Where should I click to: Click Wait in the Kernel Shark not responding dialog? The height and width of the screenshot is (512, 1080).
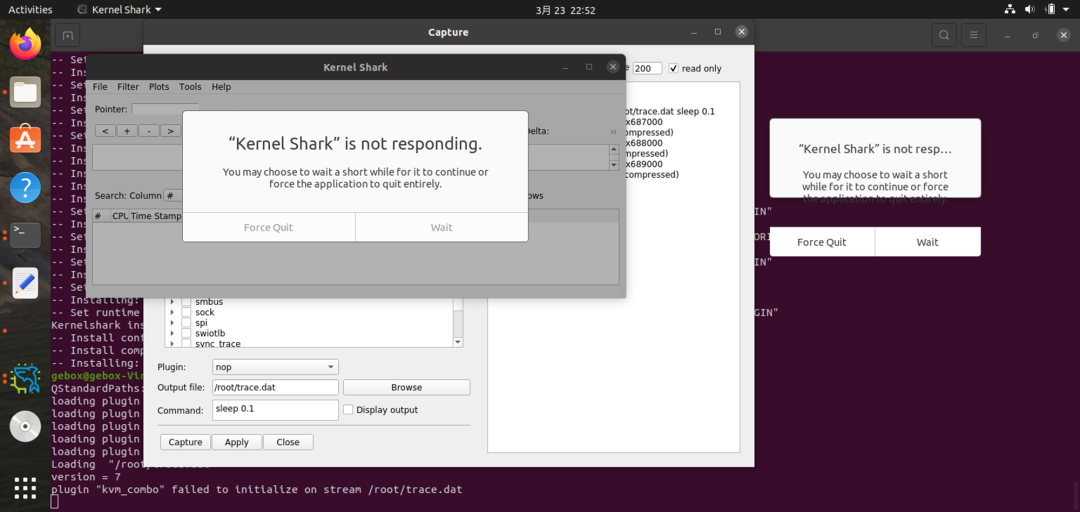tap(442, 227)
